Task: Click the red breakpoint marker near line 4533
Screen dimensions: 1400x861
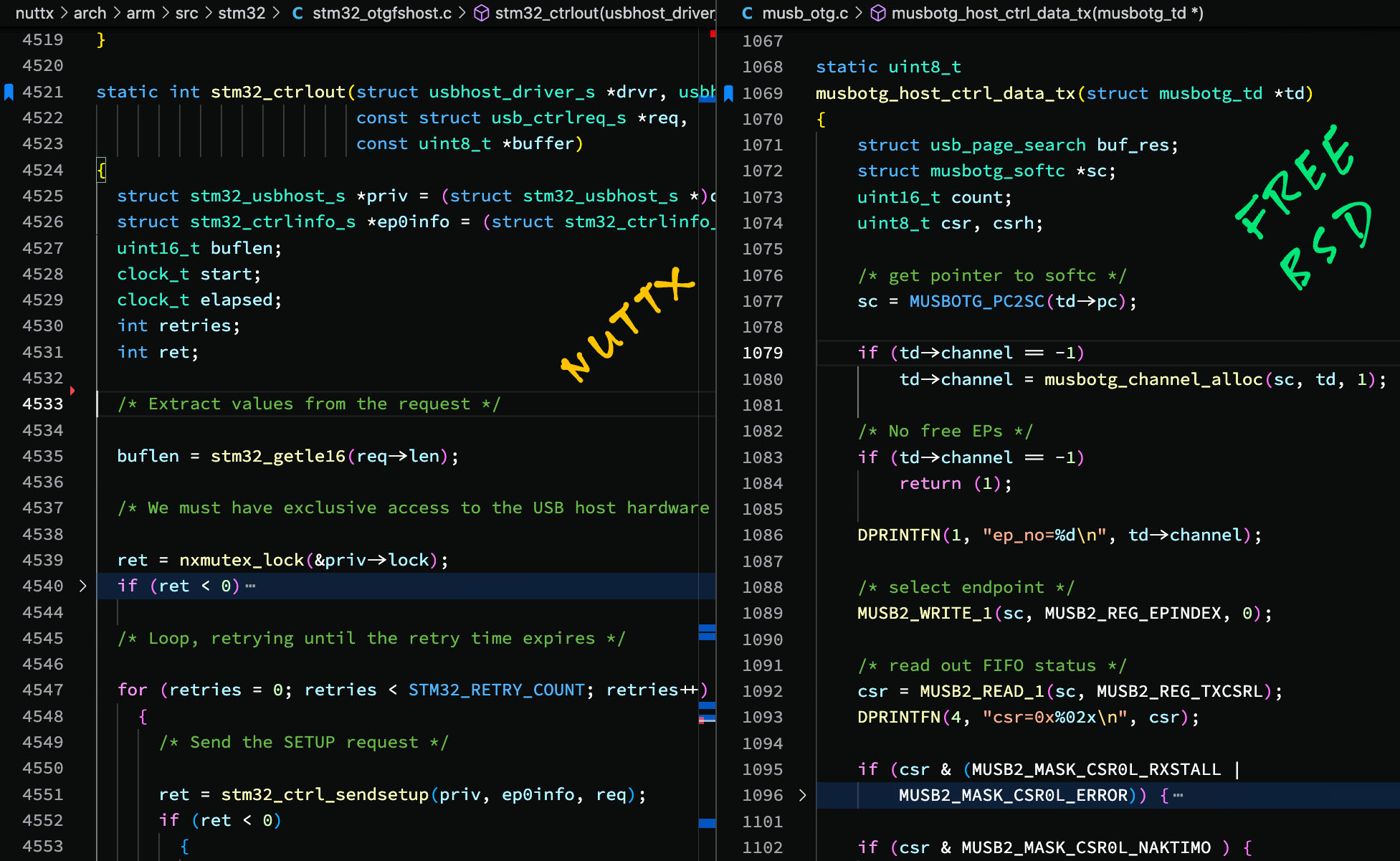Action: click(72, 391)
